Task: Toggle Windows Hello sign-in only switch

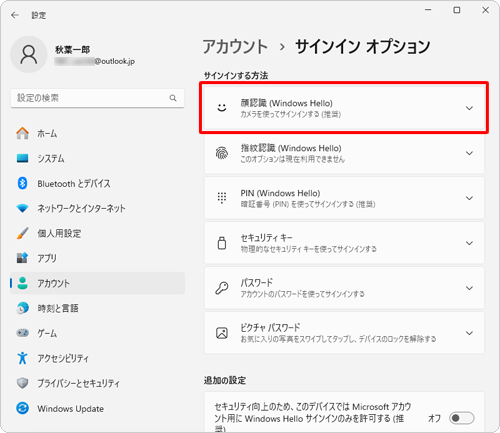Action: 462,418
